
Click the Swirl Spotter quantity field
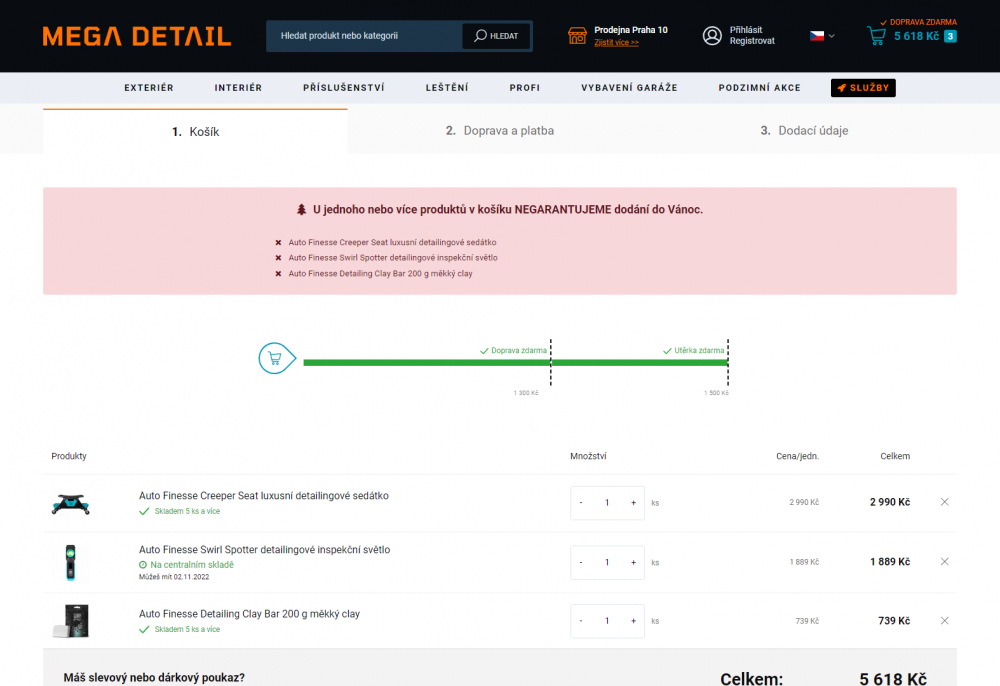(607, 562)
